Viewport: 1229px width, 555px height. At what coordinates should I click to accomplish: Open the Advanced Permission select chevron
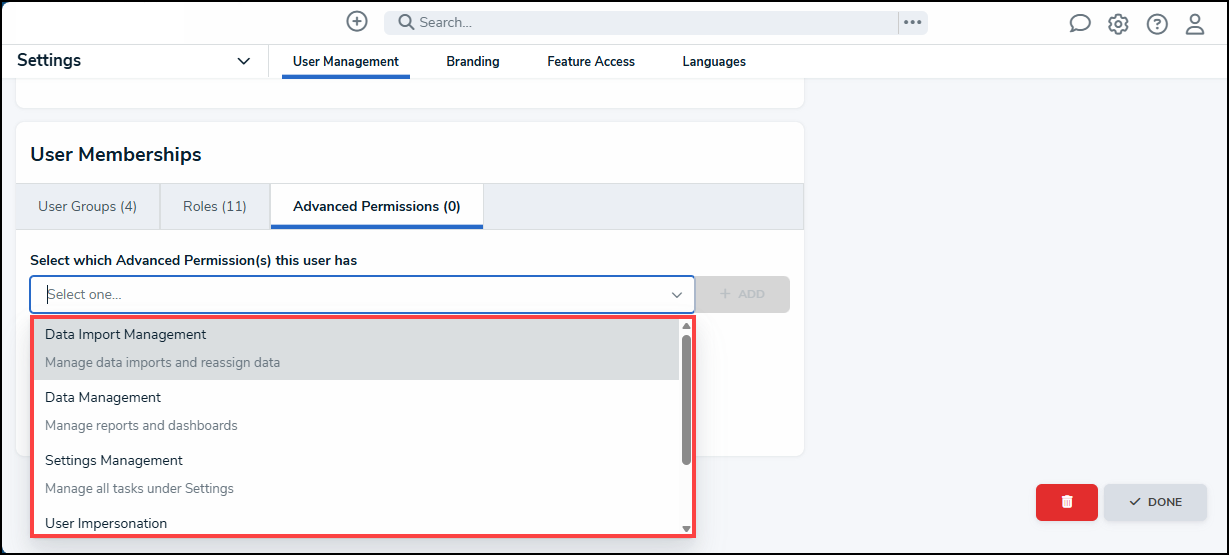(677, 295)
